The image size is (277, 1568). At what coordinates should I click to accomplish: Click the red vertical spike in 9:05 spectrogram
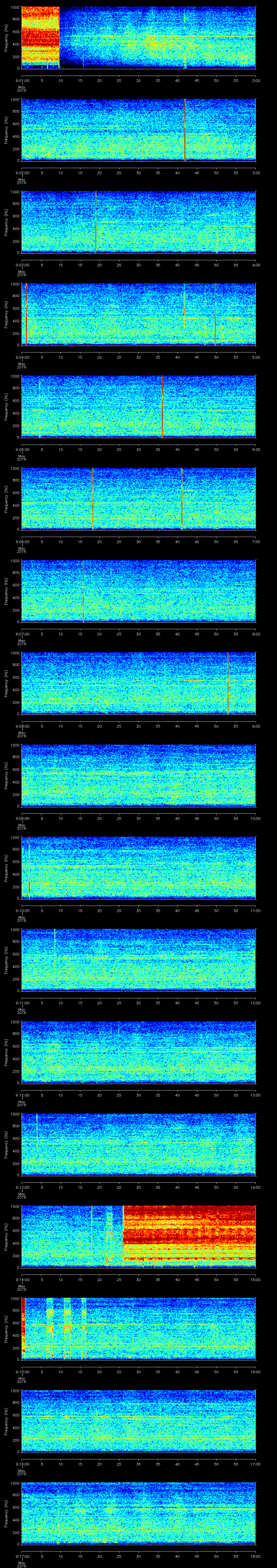163,407
